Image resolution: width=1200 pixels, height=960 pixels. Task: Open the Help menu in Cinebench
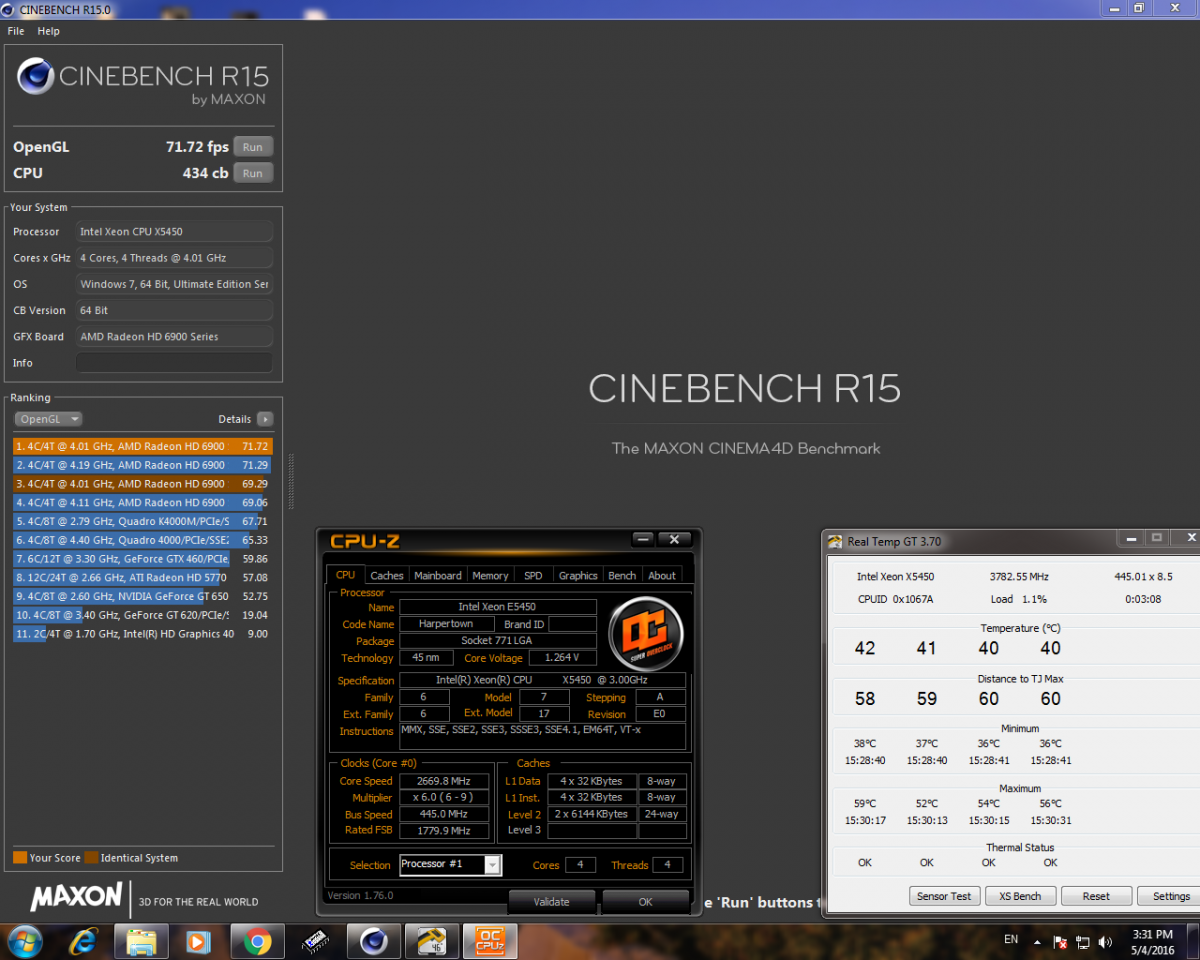[x=49, y=31]
